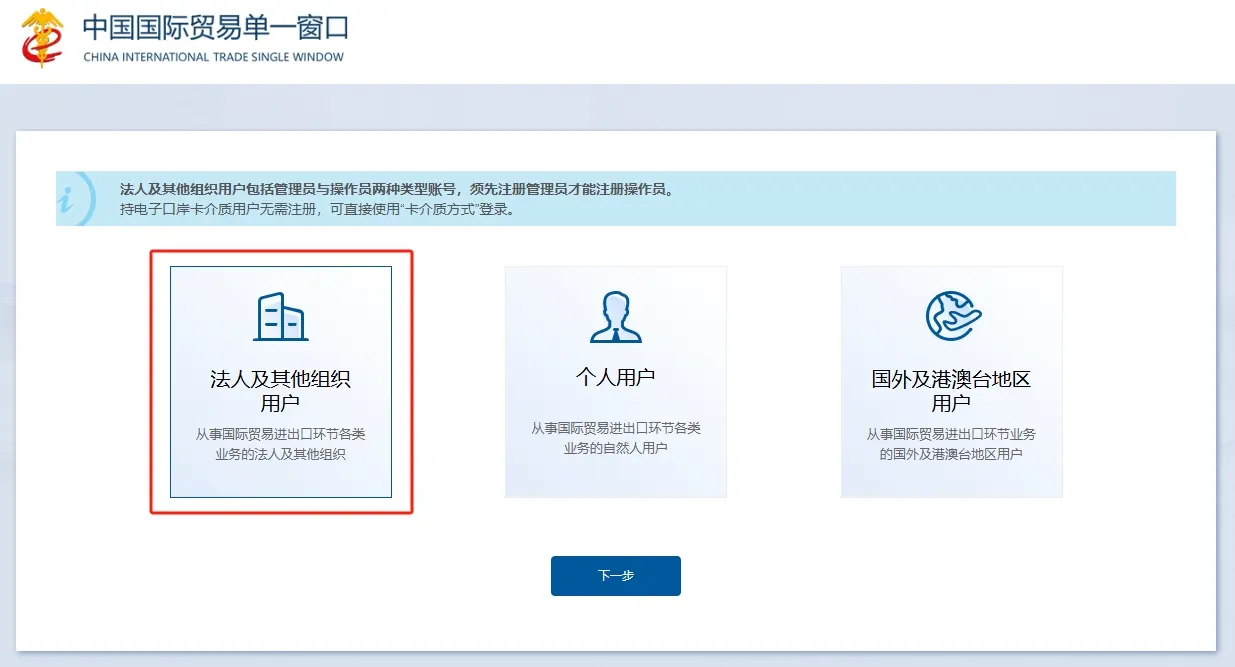The image size is (1235, 667).
Task: Click the empty header area right of the logo
Action: coord(800,40)
